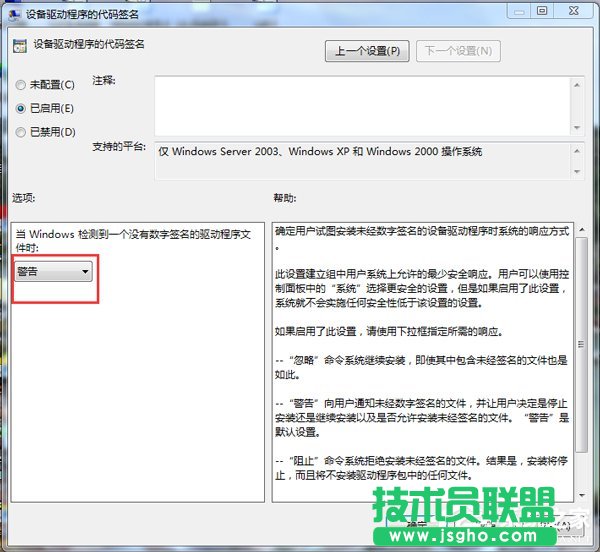This screenshot has height=552, width=600.
Task: Click the help paragraph starting with "阻止"
Action: click(x=421, y=468)
